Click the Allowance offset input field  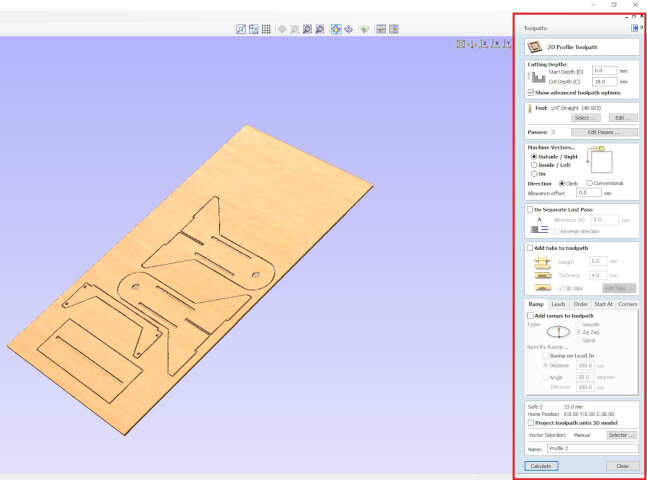589,193
